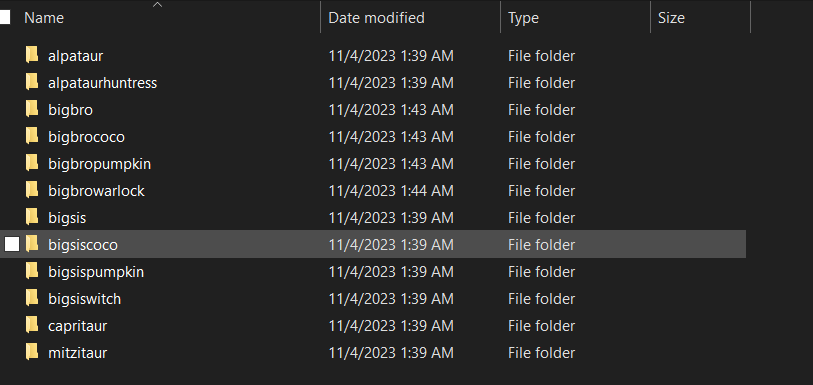
Task: Toggle sort direction arrow above Name
Action: (158, 5)
